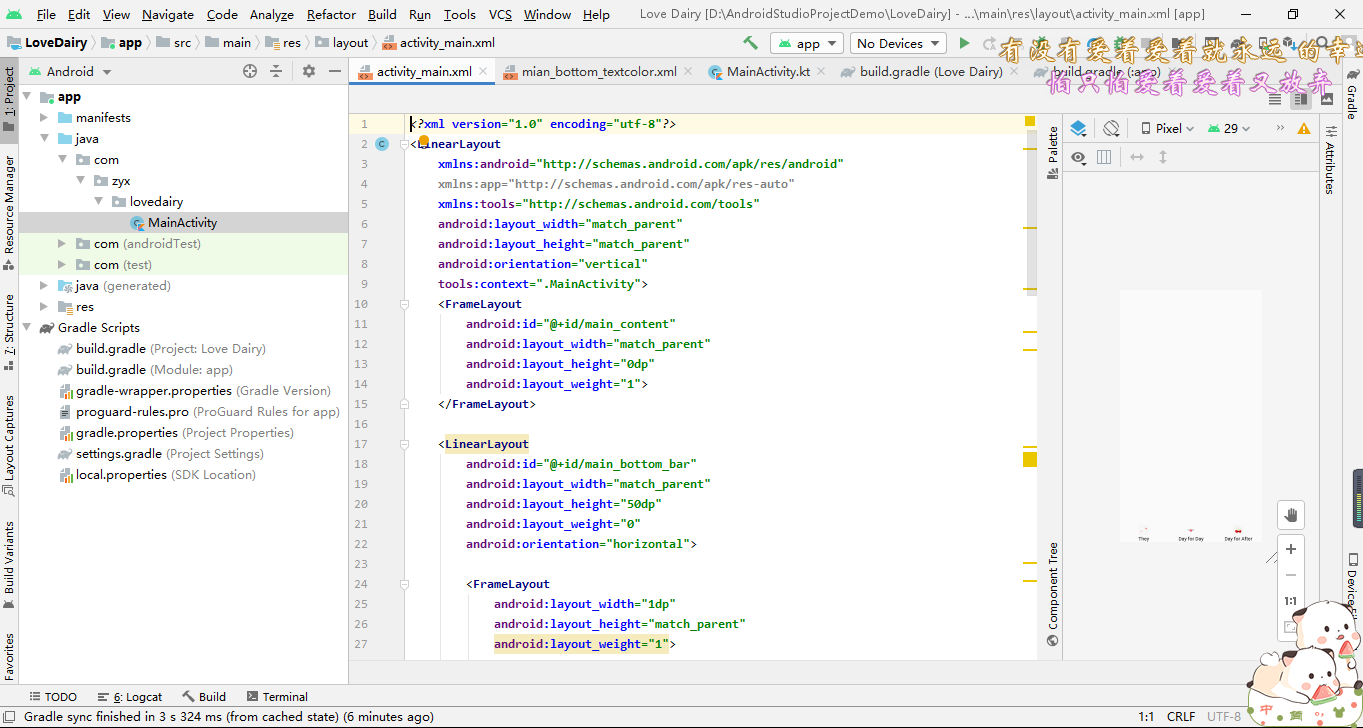Click the class gutter icon on line 2
Viewport: 1363px width, 728px height.
(382, 144)
